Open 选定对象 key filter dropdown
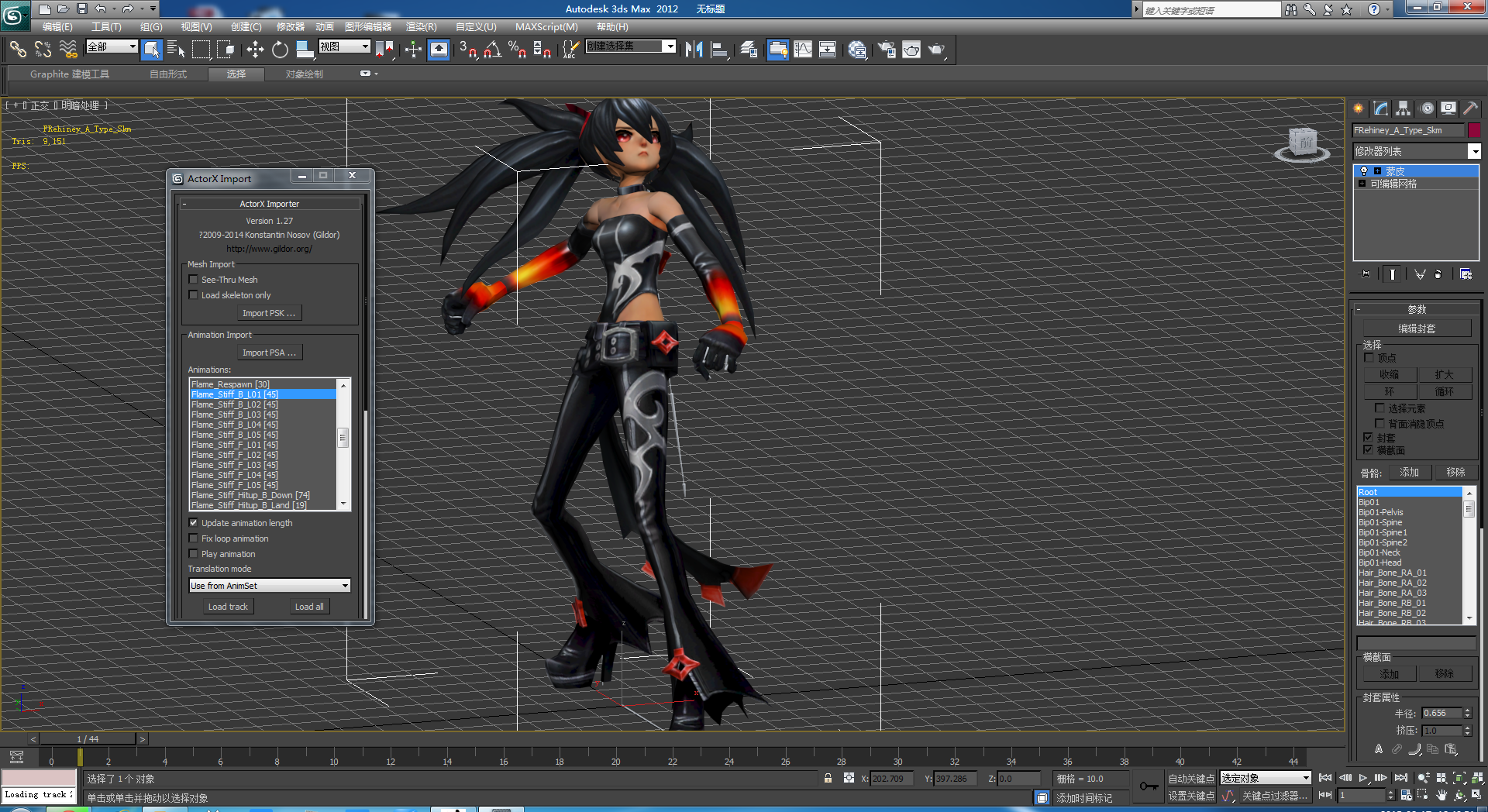 coord(1266,778)
